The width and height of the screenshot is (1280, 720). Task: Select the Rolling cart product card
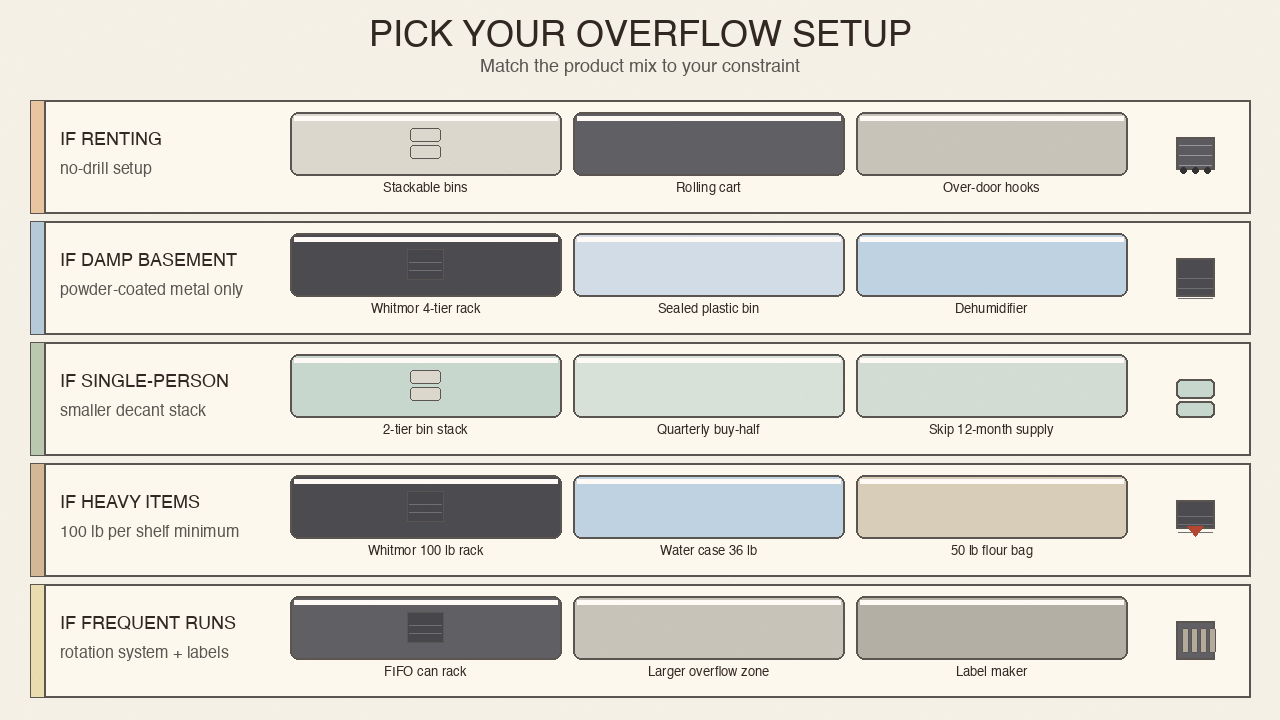coord(709,144)
